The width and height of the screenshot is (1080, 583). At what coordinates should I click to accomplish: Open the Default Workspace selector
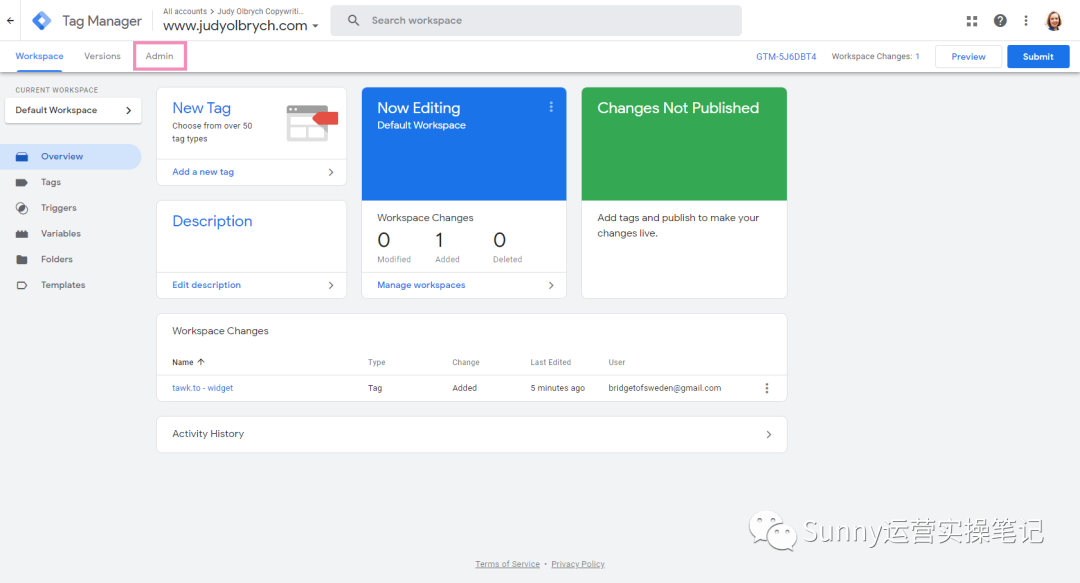click(x=73, y=110)
